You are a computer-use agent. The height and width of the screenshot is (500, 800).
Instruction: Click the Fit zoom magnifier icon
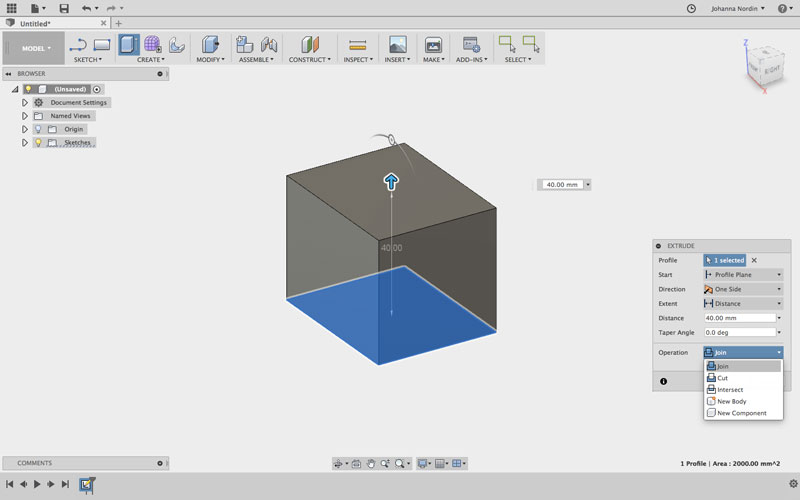[x=399, y=463]
